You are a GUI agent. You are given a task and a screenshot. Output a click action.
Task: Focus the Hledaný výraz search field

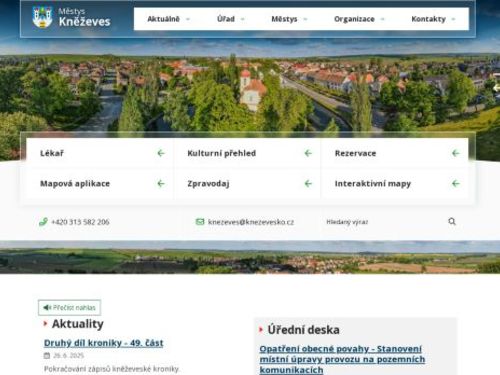pyautogui.click(x=383, y=222)
